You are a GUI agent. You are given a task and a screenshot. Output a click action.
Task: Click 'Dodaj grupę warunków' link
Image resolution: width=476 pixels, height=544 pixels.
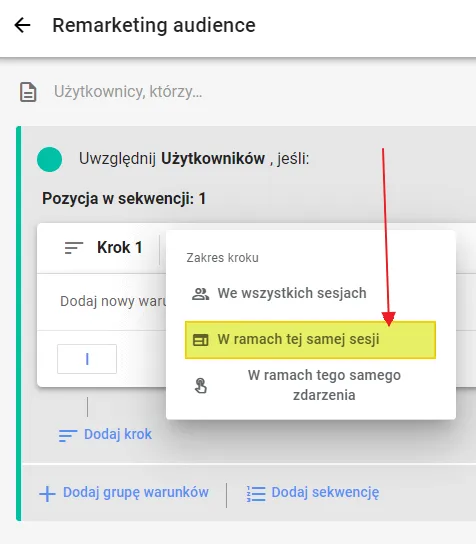coord(136,492)
